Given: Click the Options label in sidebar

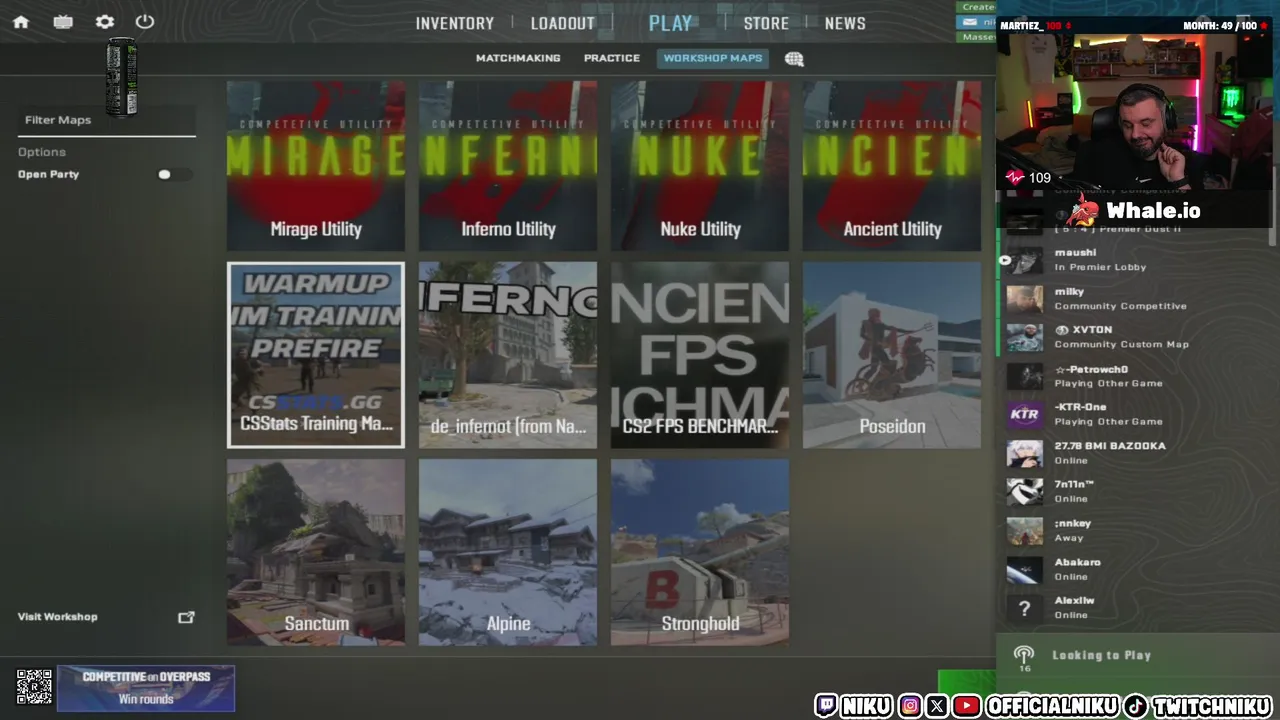Looking at the screenshot, I should coord(42,152).
